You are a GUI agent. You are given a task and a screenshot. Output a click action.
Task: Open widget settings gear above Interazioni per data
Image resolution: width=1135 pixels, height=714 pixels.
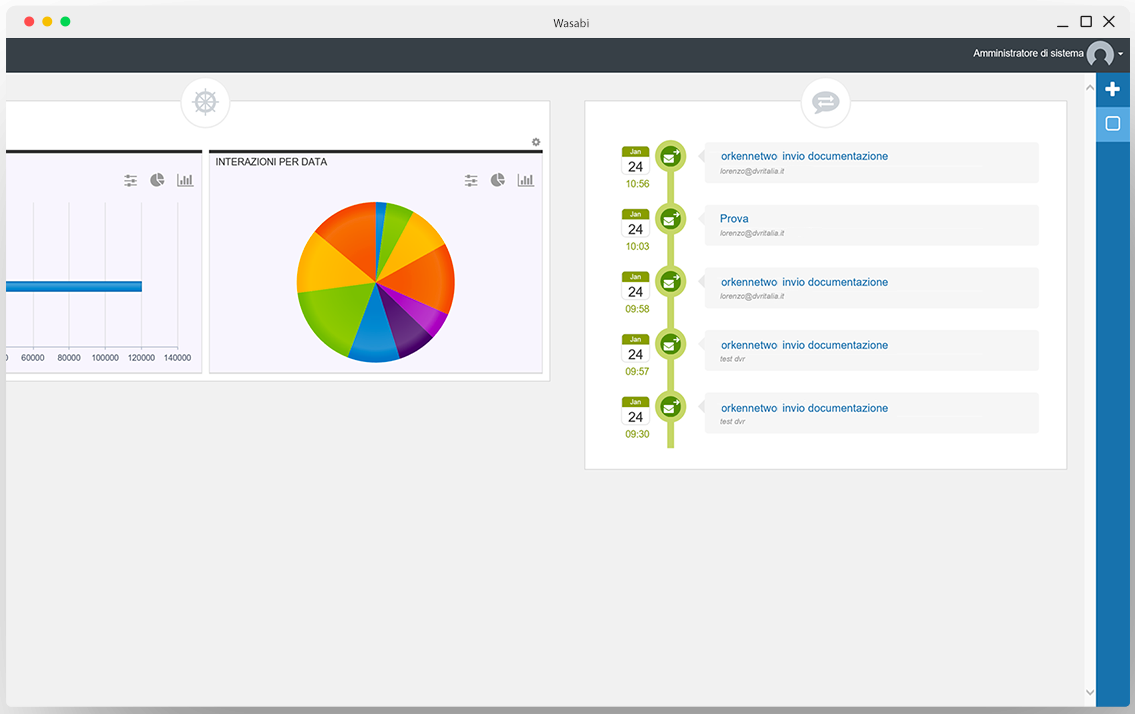(536, 142)
